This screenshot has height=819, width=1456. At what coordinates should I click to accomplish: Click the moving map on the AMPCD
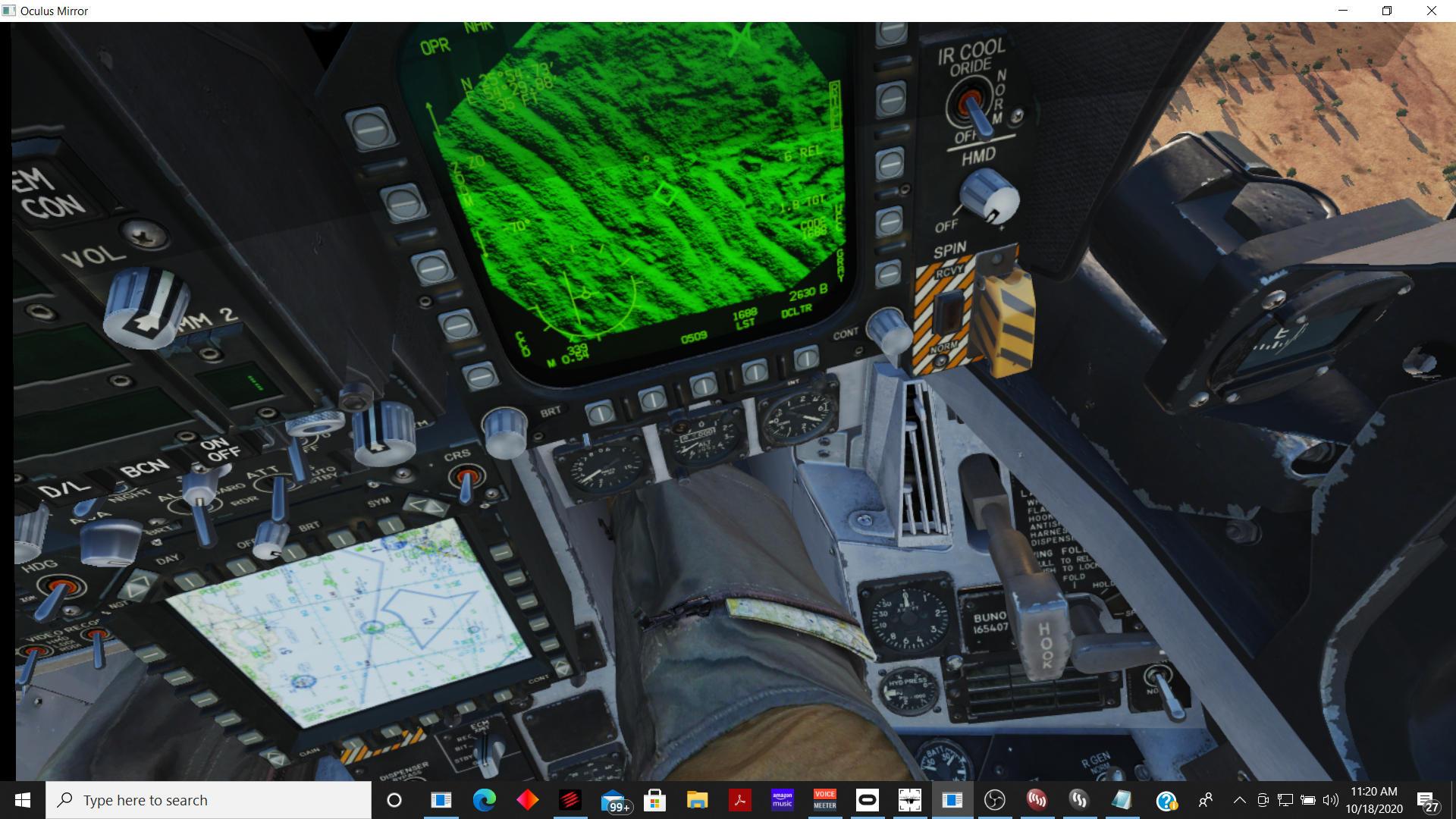[x=349, y=623]
